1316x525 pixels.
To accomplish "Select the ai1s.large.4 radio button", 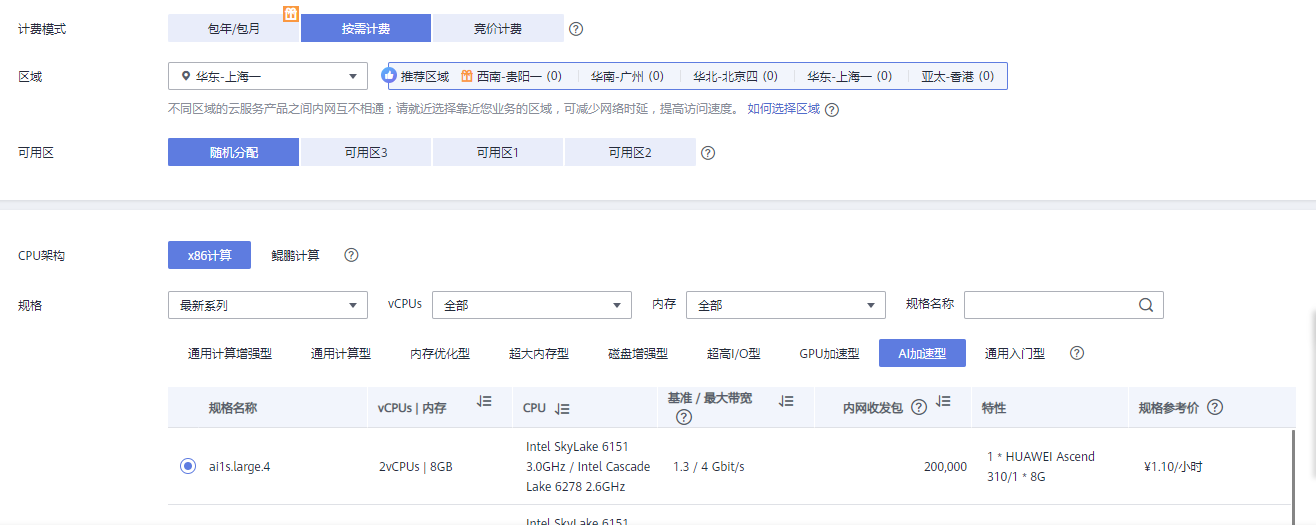I will (188, 466).
